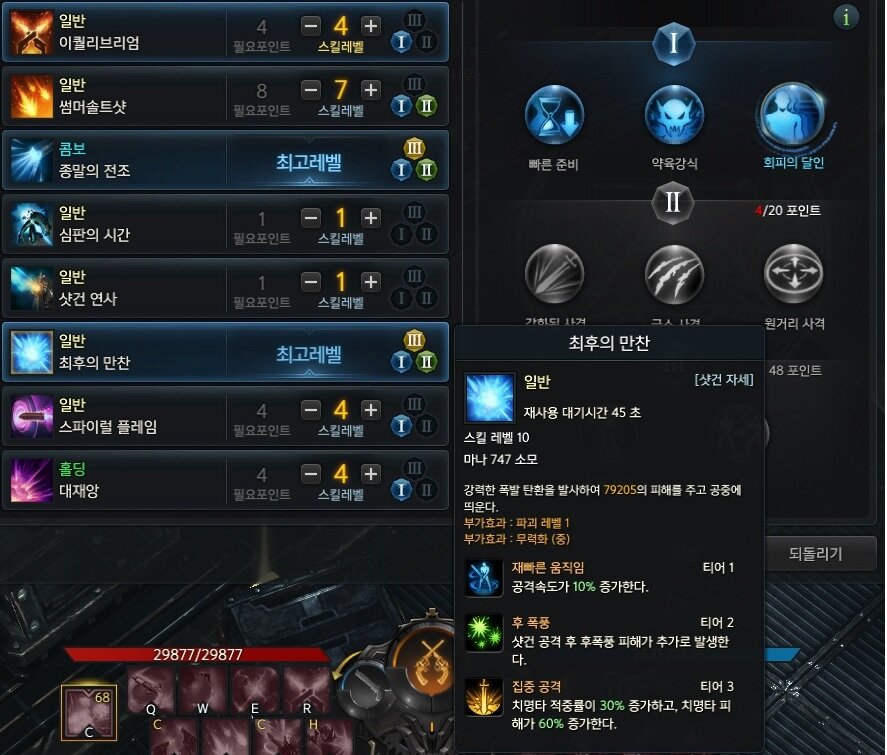Increase 썸머솔트샷 skill level with plus
Screen dimensions: 887x755
[x=371, y=89]
